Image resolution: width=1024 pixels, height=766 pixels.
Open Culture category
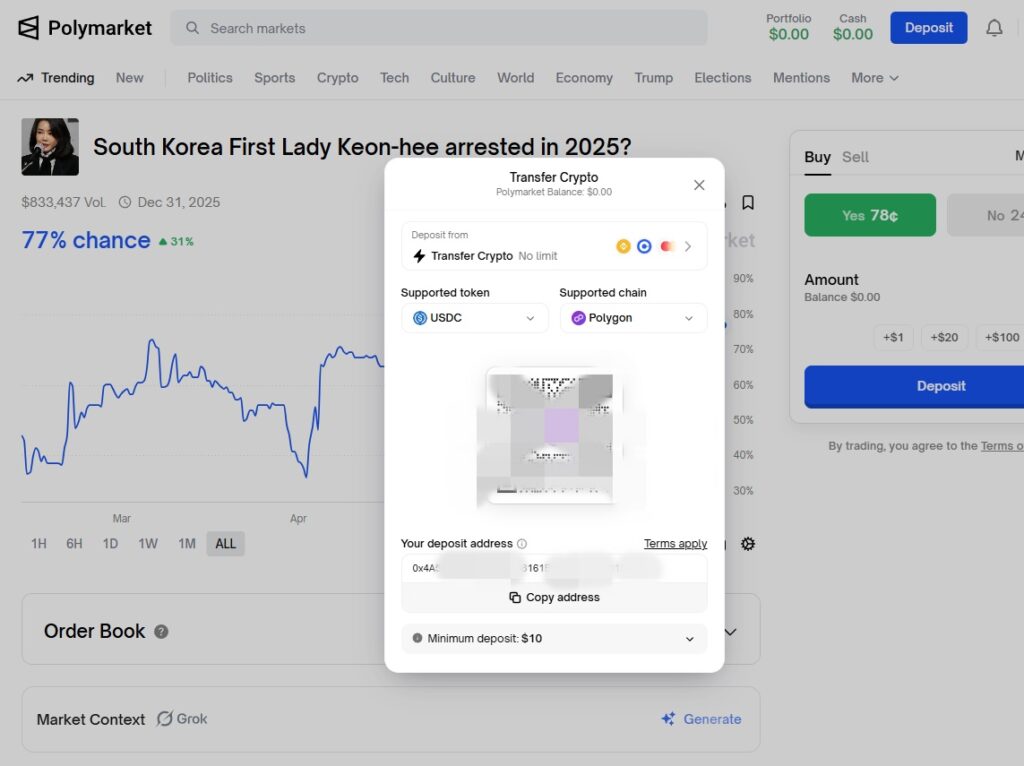pos(453,78)
